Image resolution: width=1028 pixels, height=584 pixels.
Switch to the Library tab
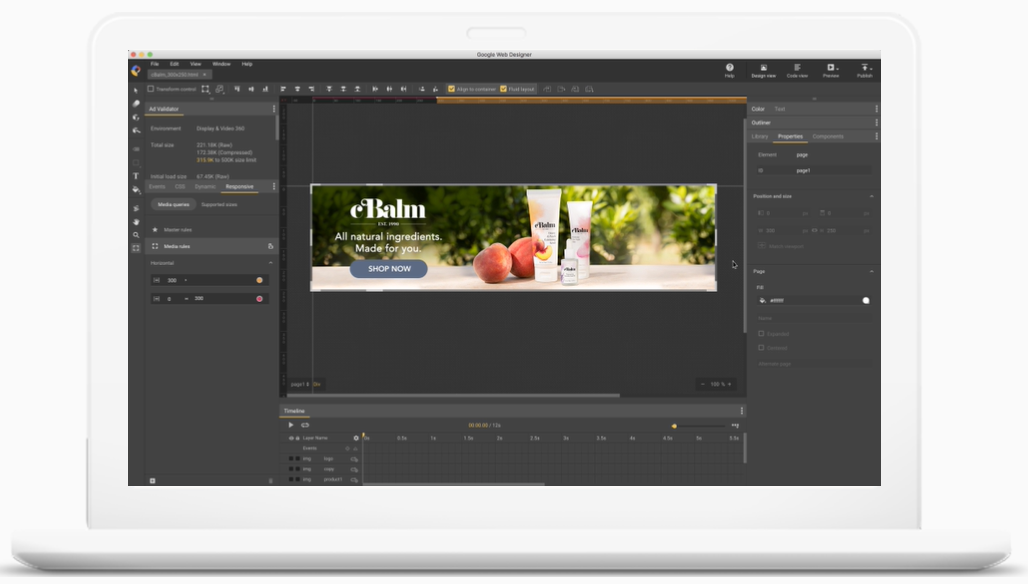(x=760, y=136)
